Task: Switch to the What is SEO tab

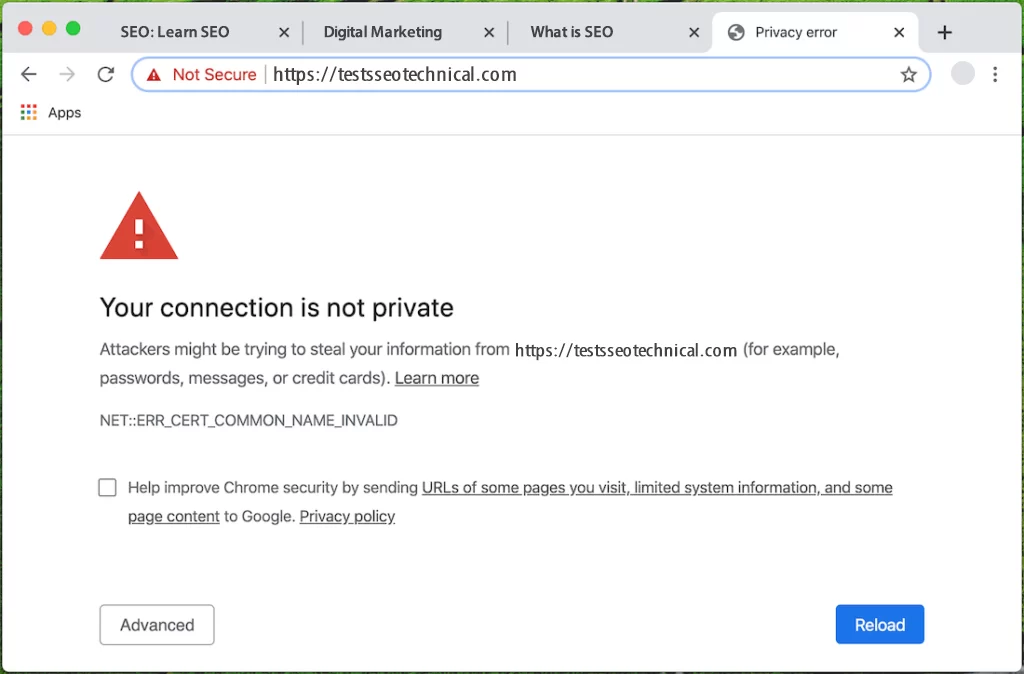Action: click(x=571, y=32)
